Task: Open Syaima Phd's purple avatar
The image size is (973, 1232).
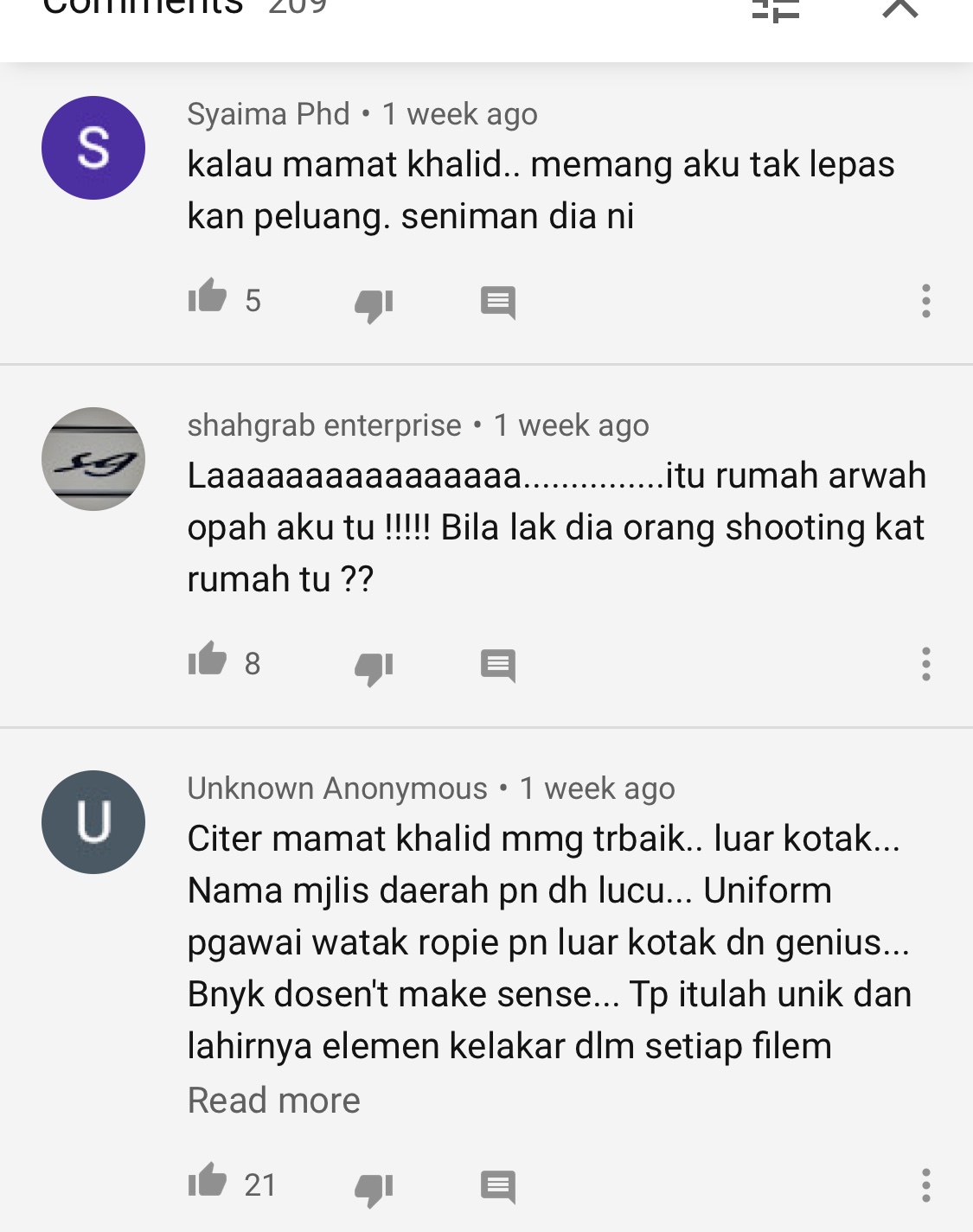Action: pos(93,148)
